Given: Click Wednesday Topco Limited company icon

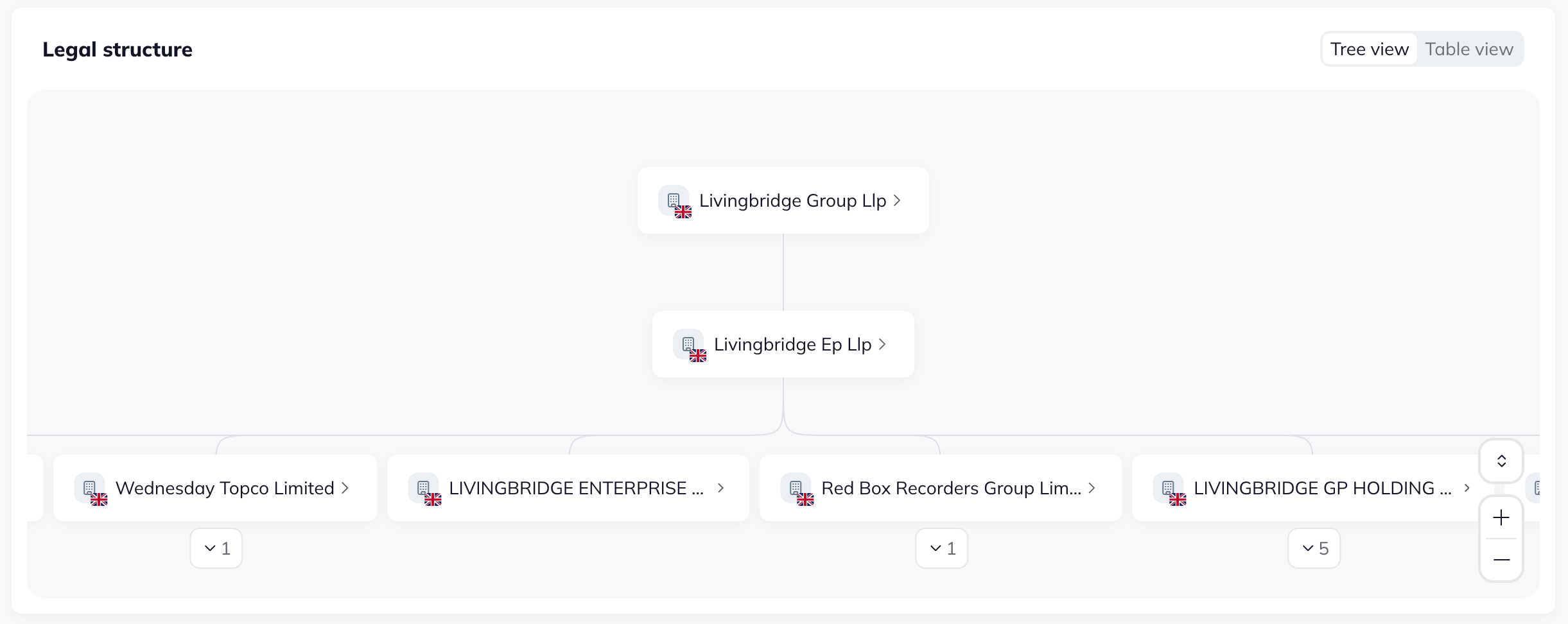Looking at the screenshot, I should [x=90, y=488].
